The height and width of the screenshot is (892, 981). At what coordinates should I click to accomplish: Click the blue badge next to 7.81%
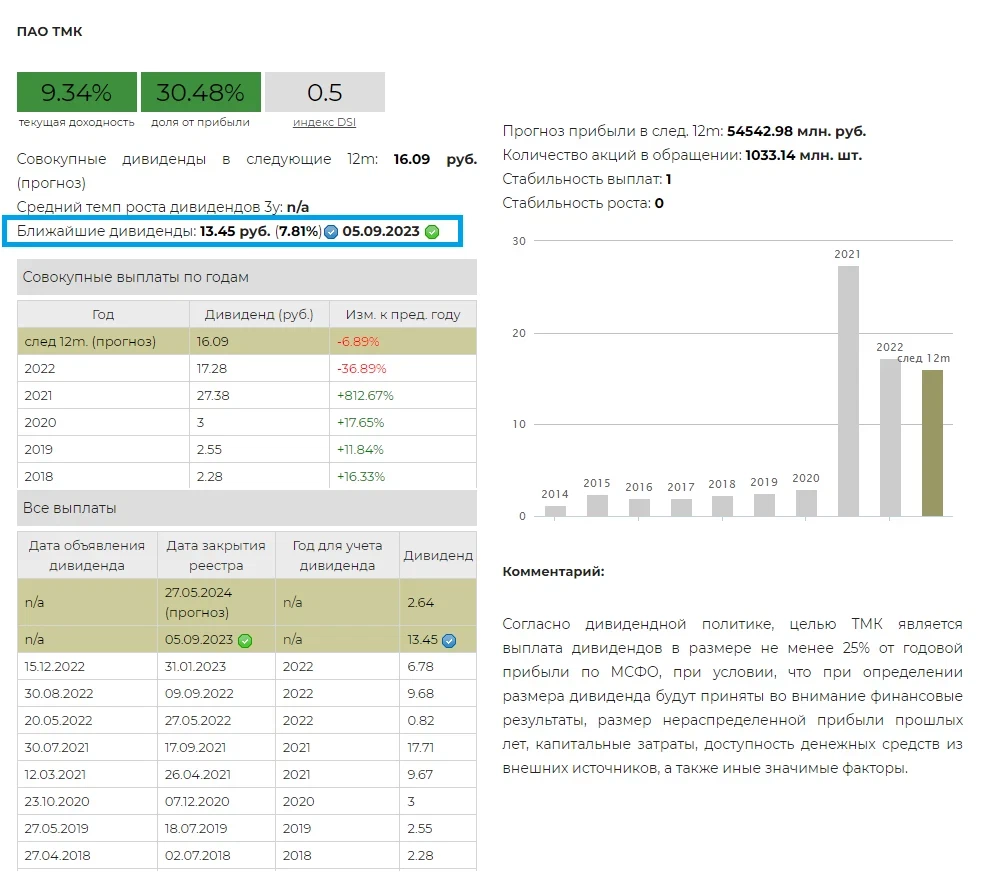tap(331, 232)
